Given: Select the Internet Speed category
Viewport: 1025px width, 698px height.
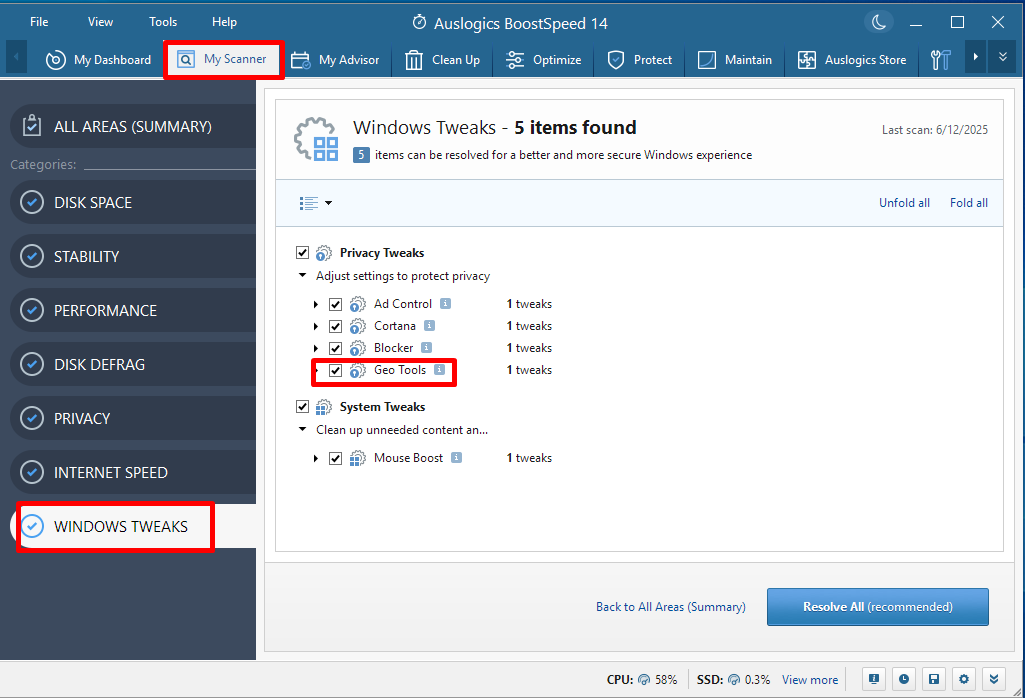Looking at the screenshot, I should coord(133,472).
